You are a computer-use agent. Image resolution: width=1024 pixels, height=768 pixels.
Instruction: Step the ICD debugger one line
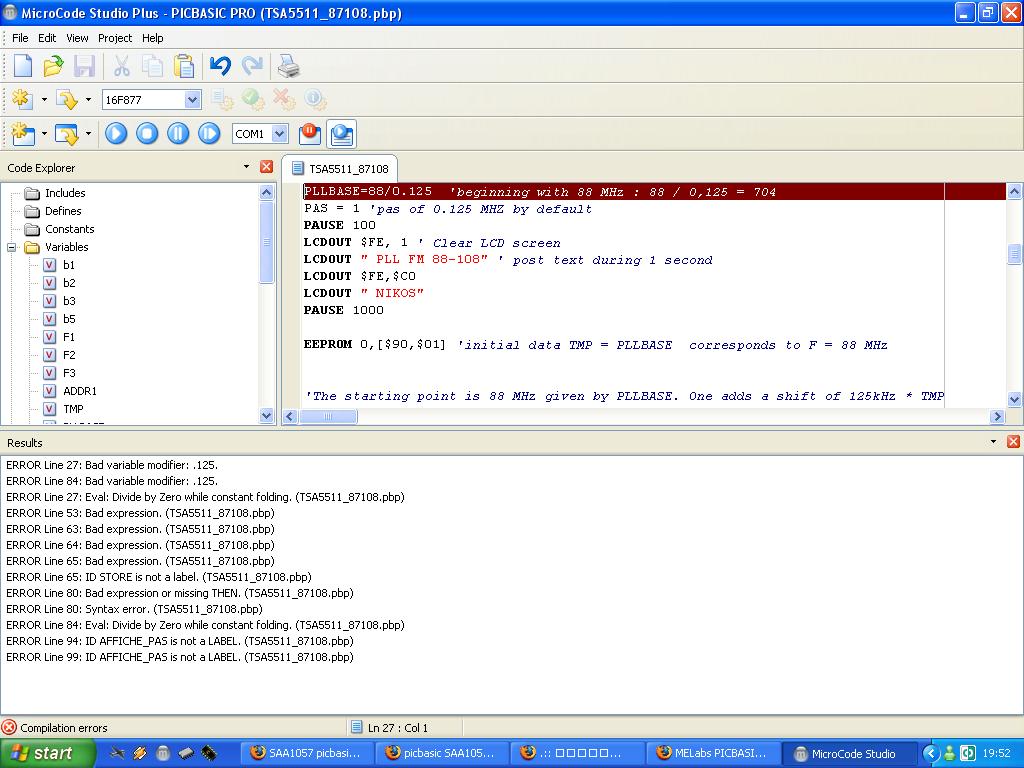(x=209, y=134)
